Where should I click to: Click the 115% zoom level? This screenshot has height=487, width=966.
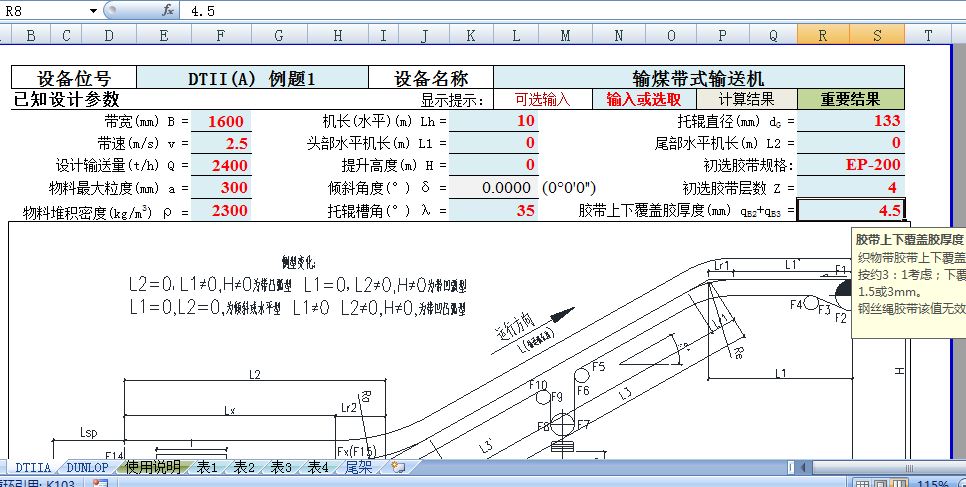click(932, 484)
